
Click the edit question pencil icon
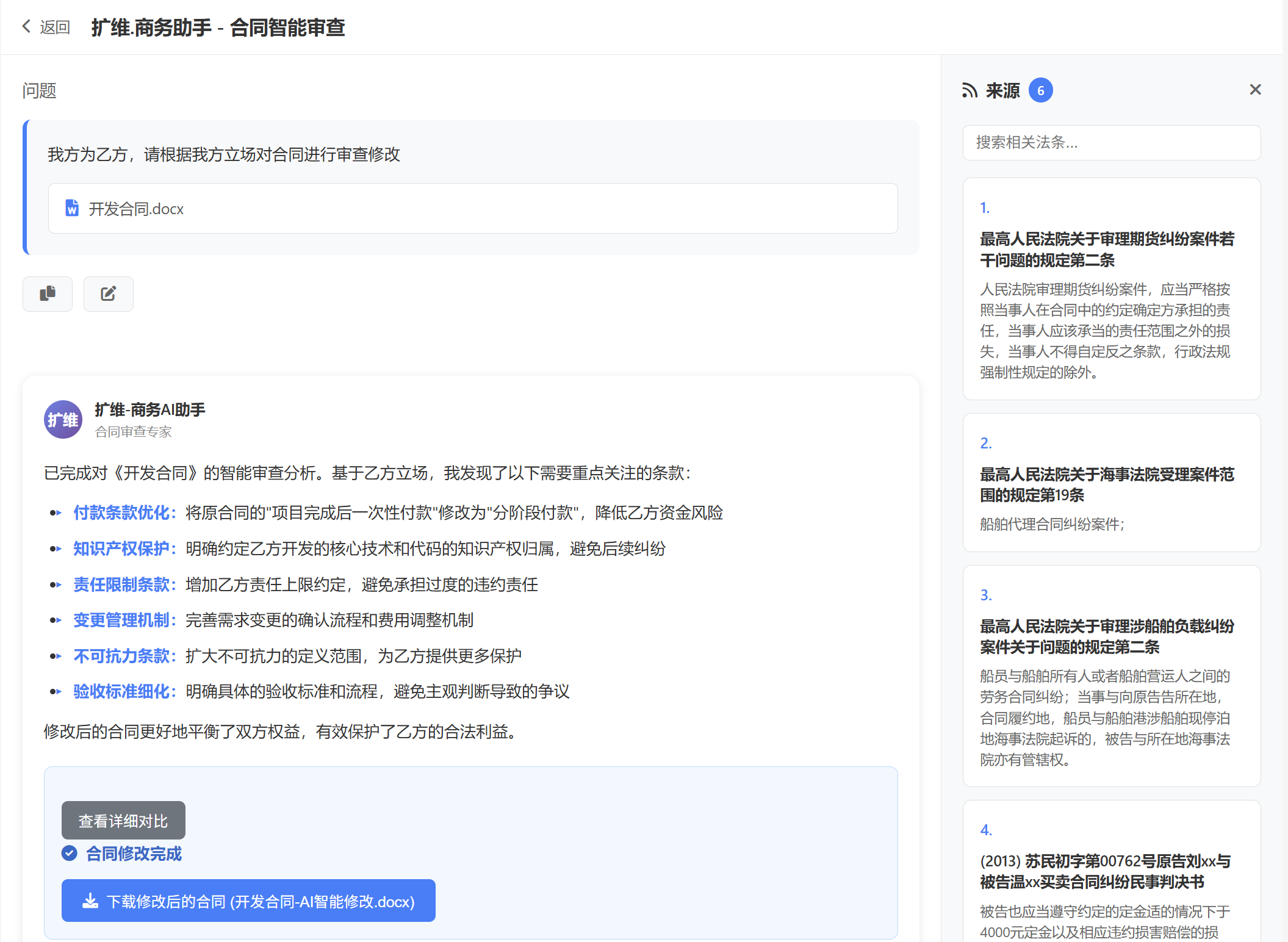coord(109,294)
